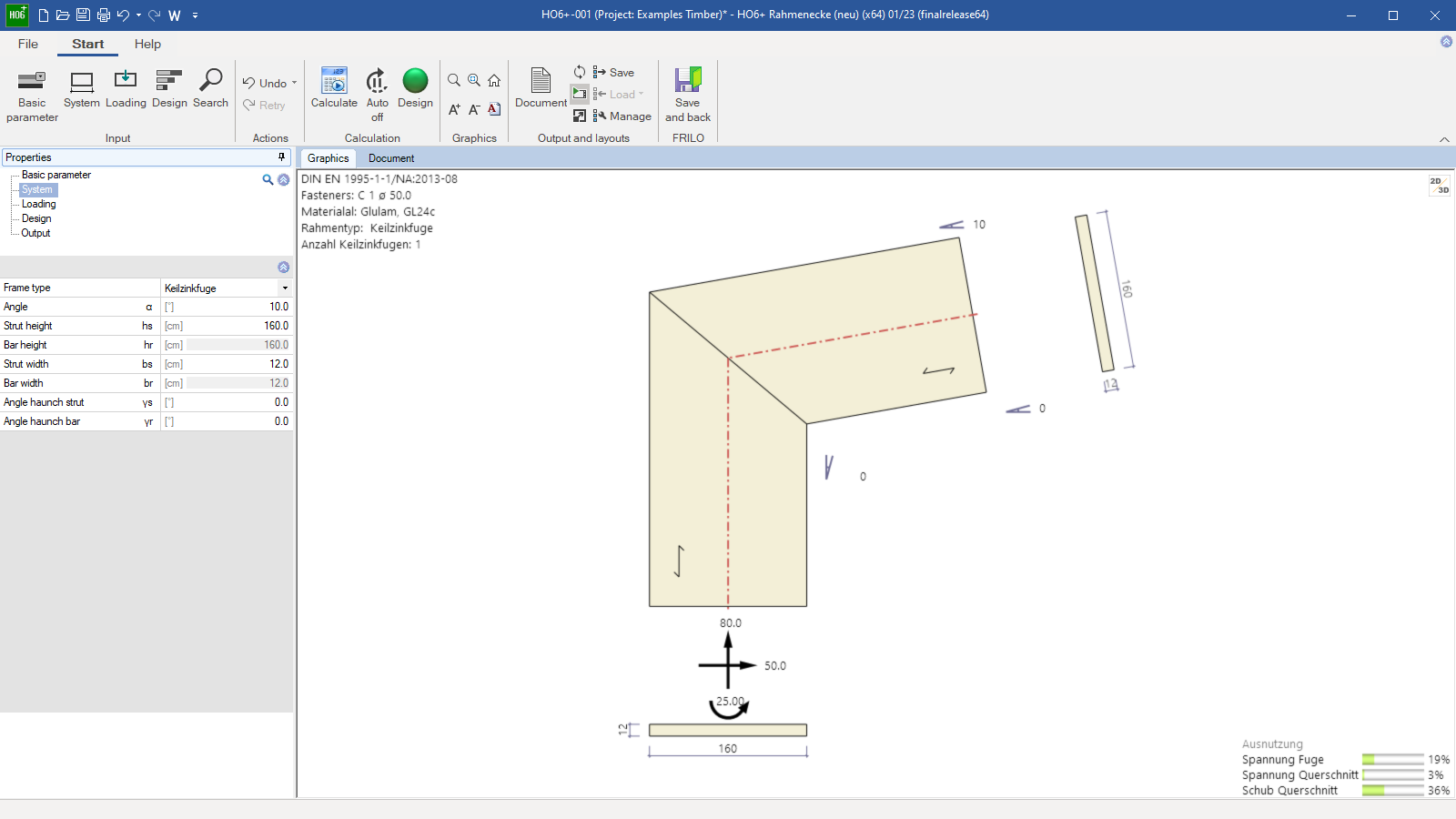Screen dimensions: 1456x819
Task: Collapse the parameter table with the chevron
Action: pyautogui.click(x=284, y=268)
